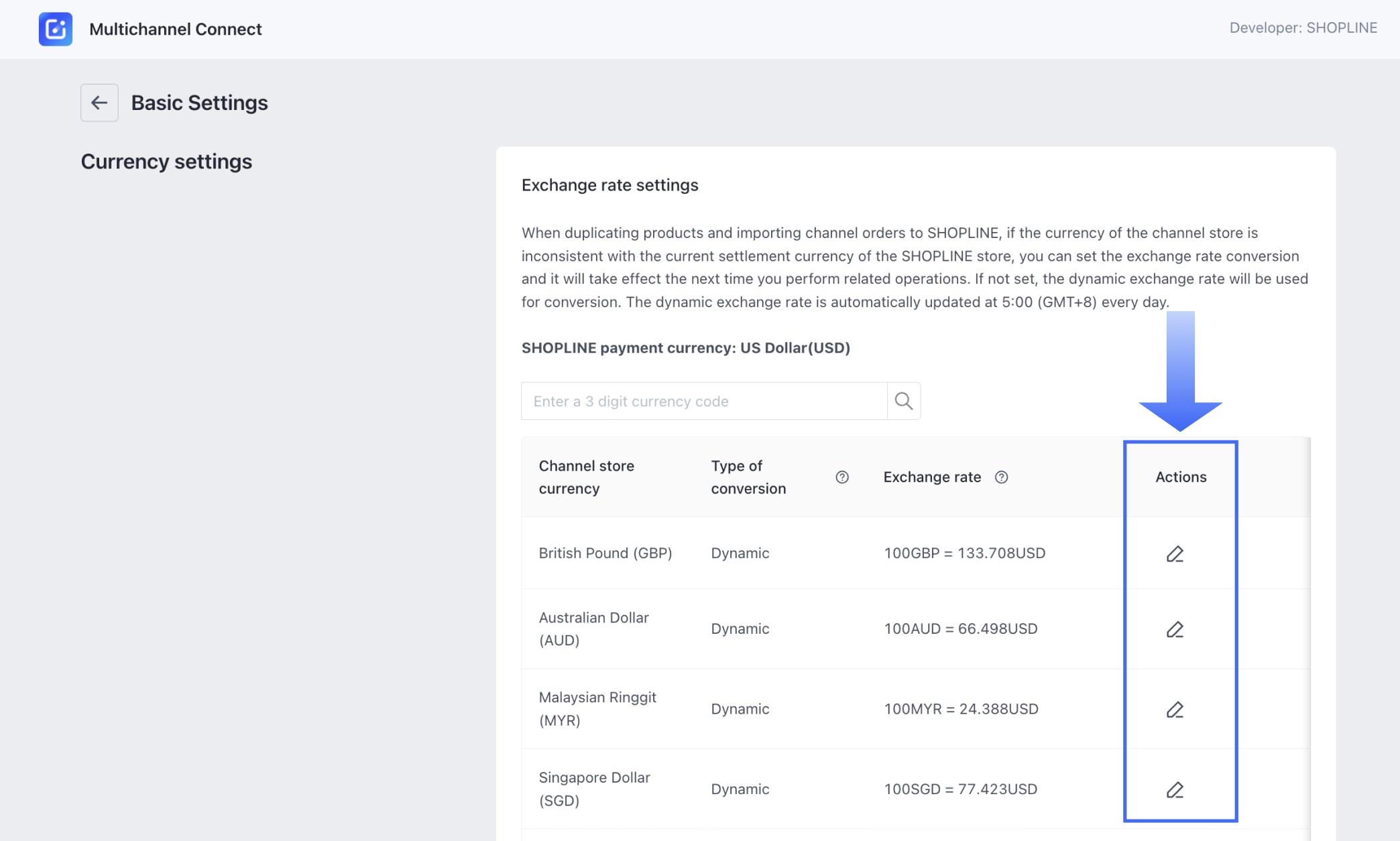
Task: Edit the British Pound (GBP) exchange rate
Action: pos(1175,554)
